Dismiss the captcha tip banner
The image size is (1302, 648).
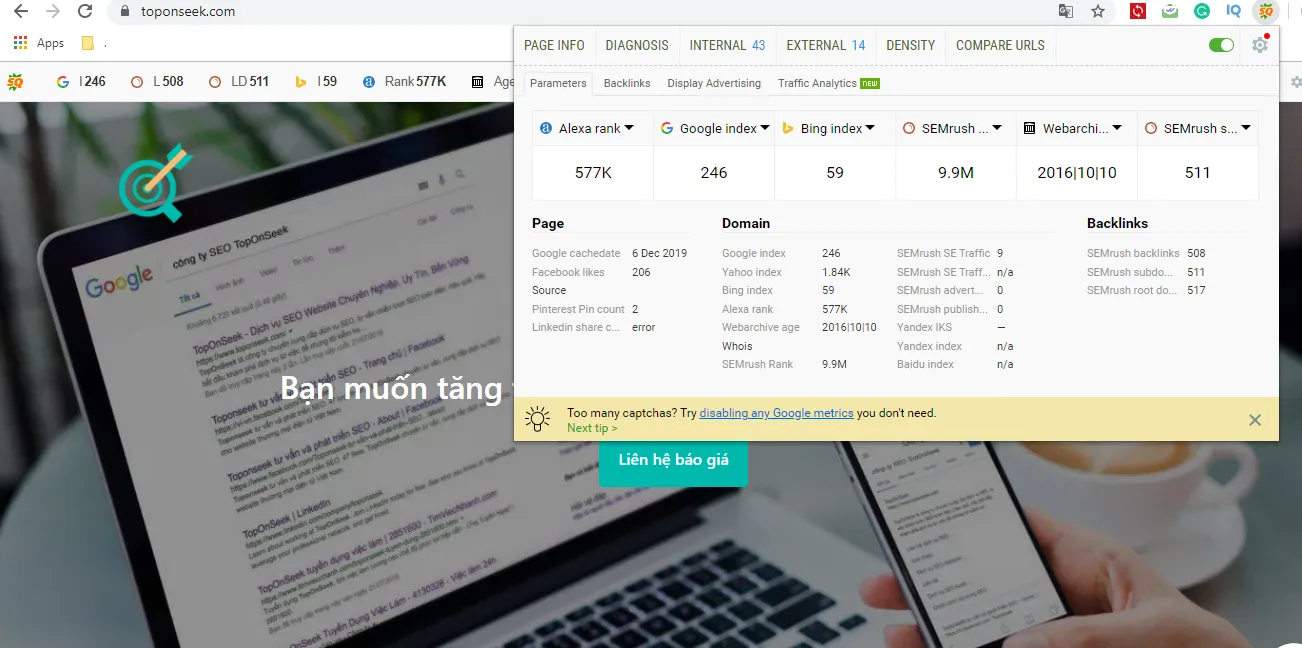[x=1255, y=419]
